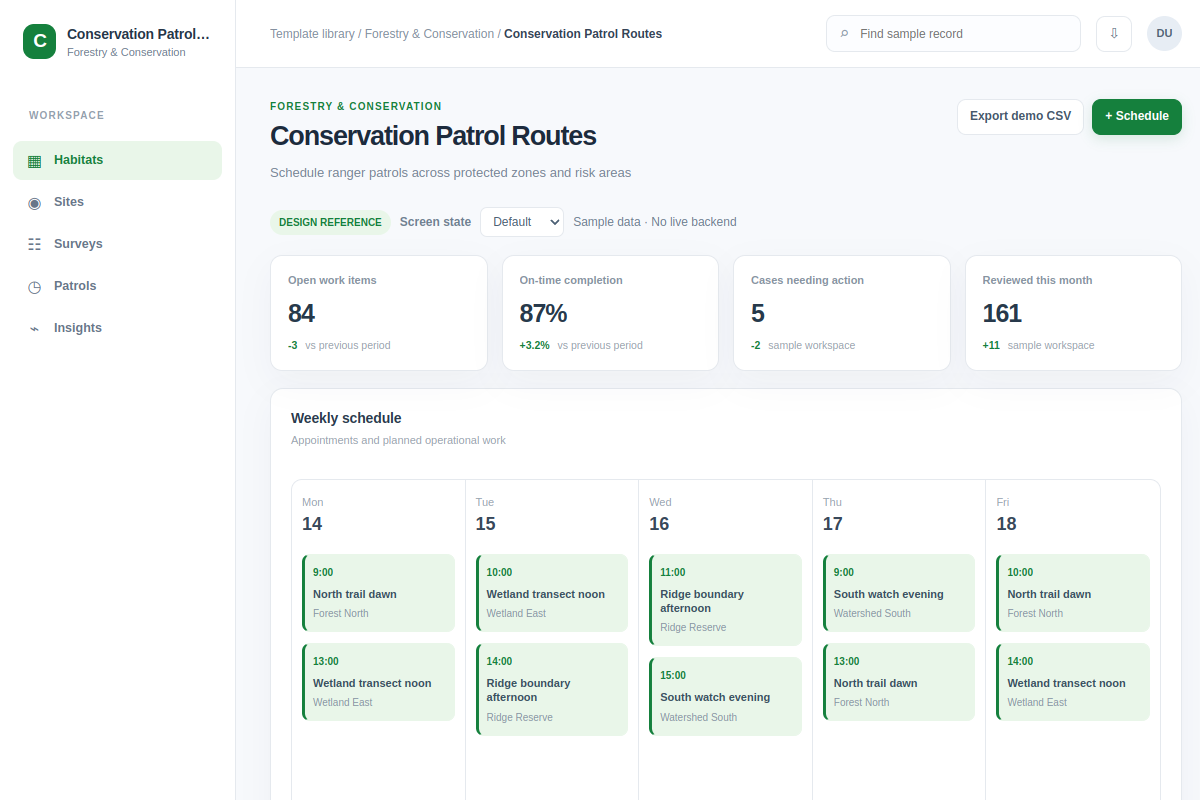This screenshot has height=800, width=1200.
Task: Open Thursday 9:00 South watch evening event
Action: (x=899, y=593)
